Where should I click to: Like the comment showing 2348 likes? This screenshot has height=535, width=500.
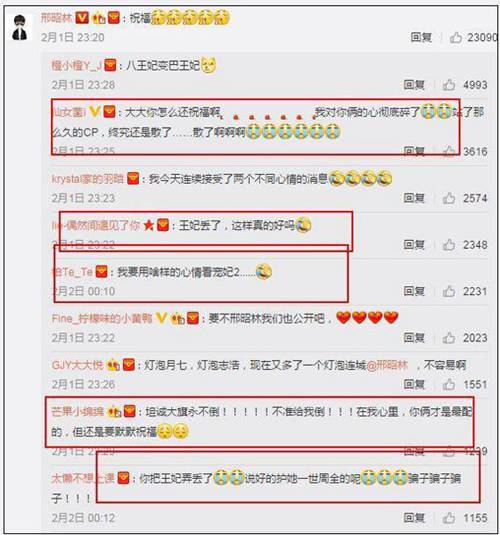point(449,244)
